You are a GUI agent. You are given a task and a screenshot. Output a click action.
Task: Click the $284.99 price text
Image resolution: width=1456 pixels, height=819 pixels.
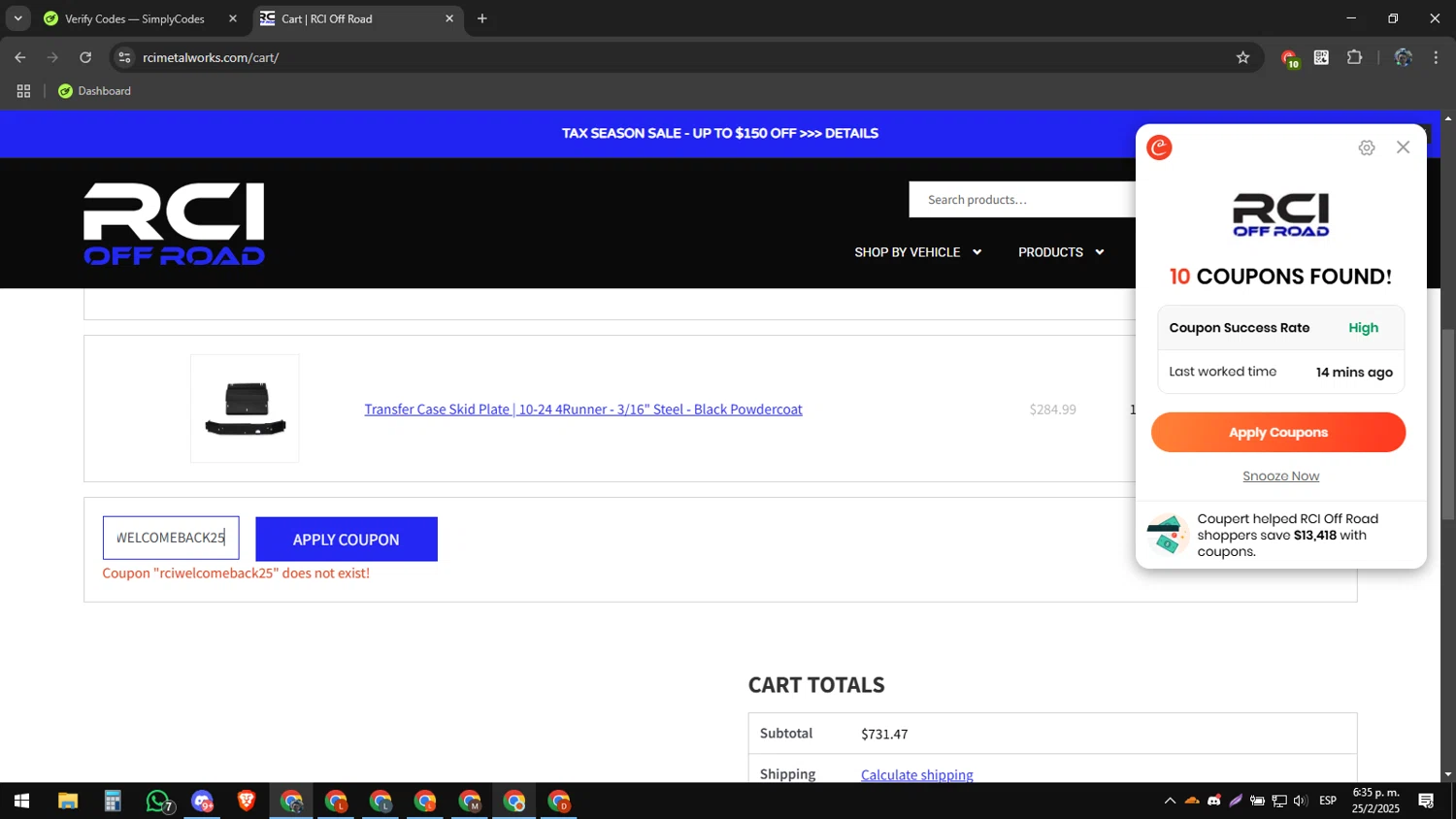click(1052, 409)
